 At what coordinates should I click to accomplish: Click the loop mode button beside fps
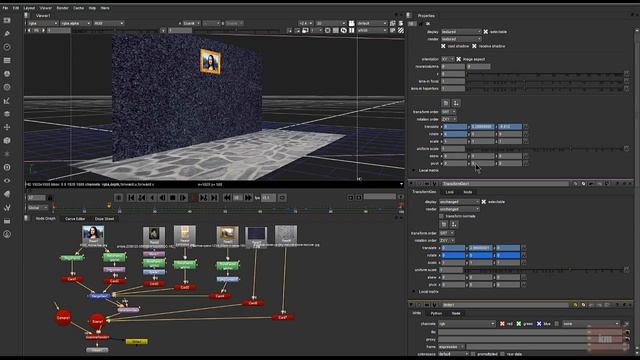pyautogui.click(x=282, y=198)
